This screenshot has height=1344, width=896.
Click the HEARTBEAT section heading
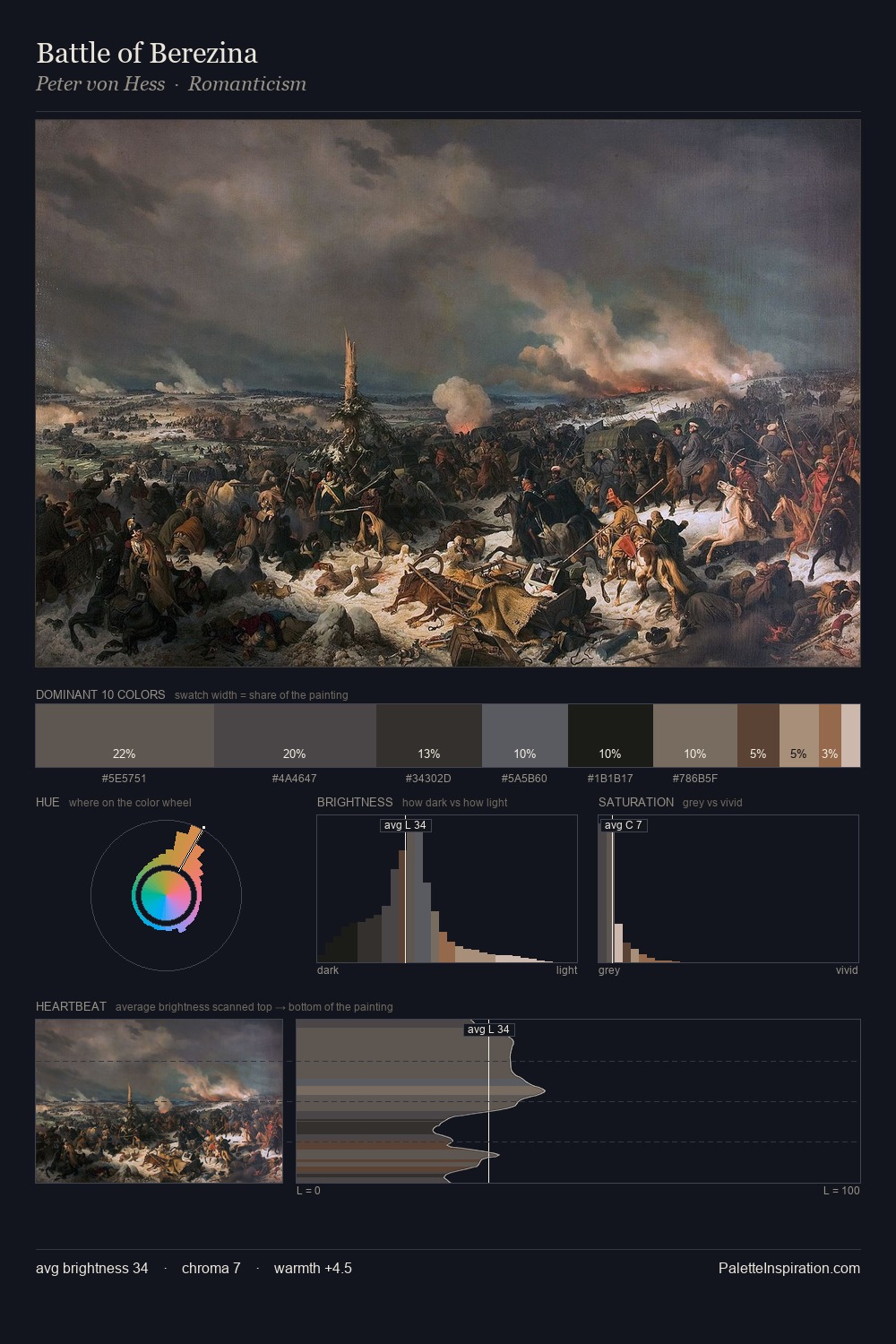(x=71, y=1006)
